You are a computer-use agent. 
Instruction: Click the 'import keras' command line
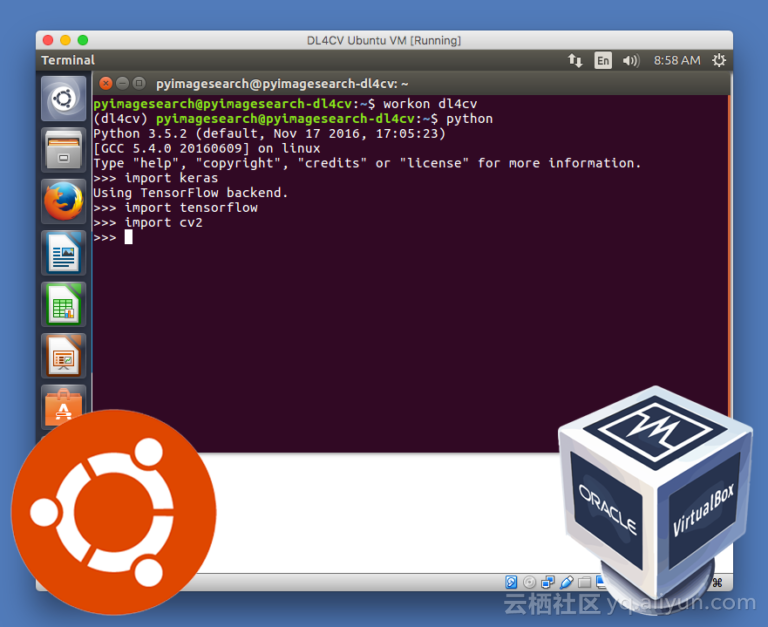coord(156,178)
